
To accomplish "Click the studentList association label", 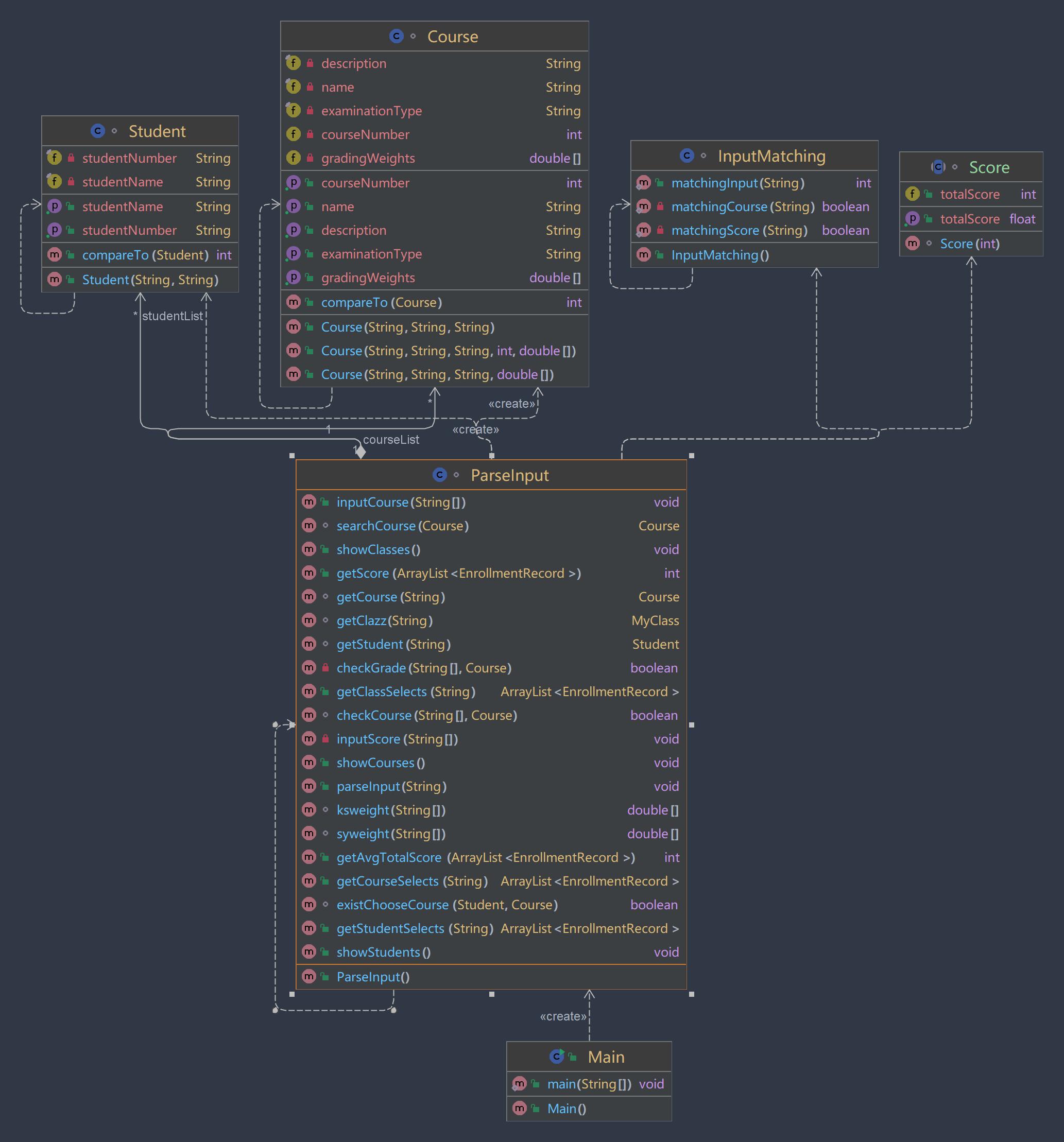I will point(173,316).
